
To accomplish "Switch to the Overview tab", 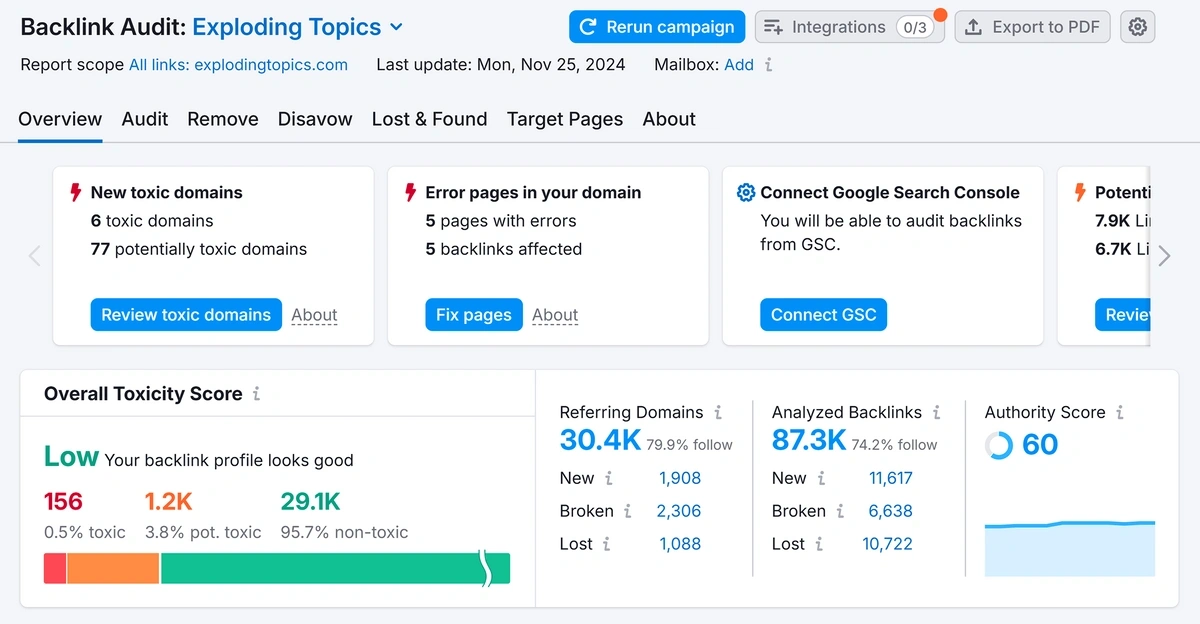I will (x=60, y=119).
